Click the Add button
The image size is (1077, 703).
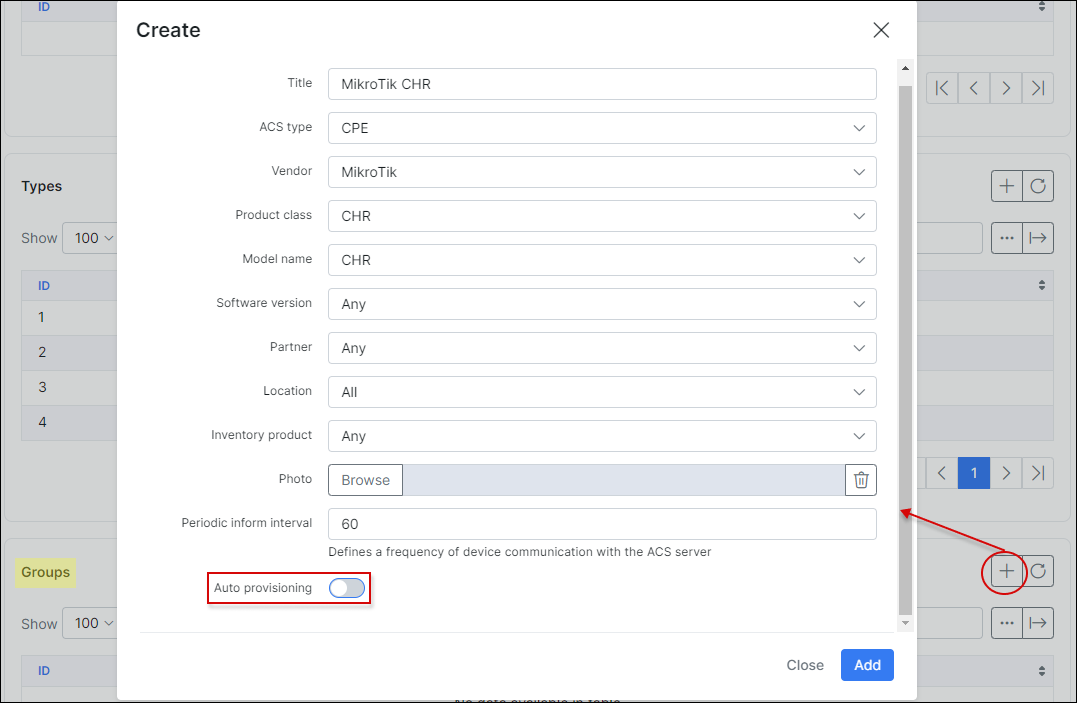[867, 665]
